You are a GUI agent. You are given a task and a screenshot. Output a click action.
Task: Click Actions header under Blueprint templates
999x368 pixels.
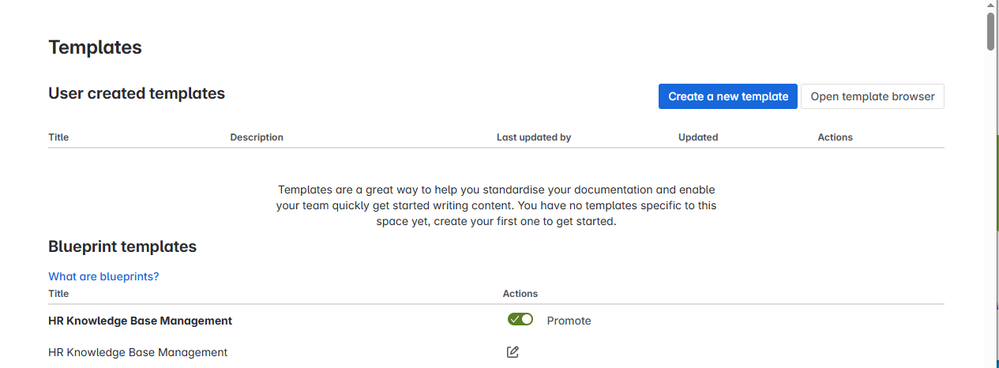click(520, 294)
